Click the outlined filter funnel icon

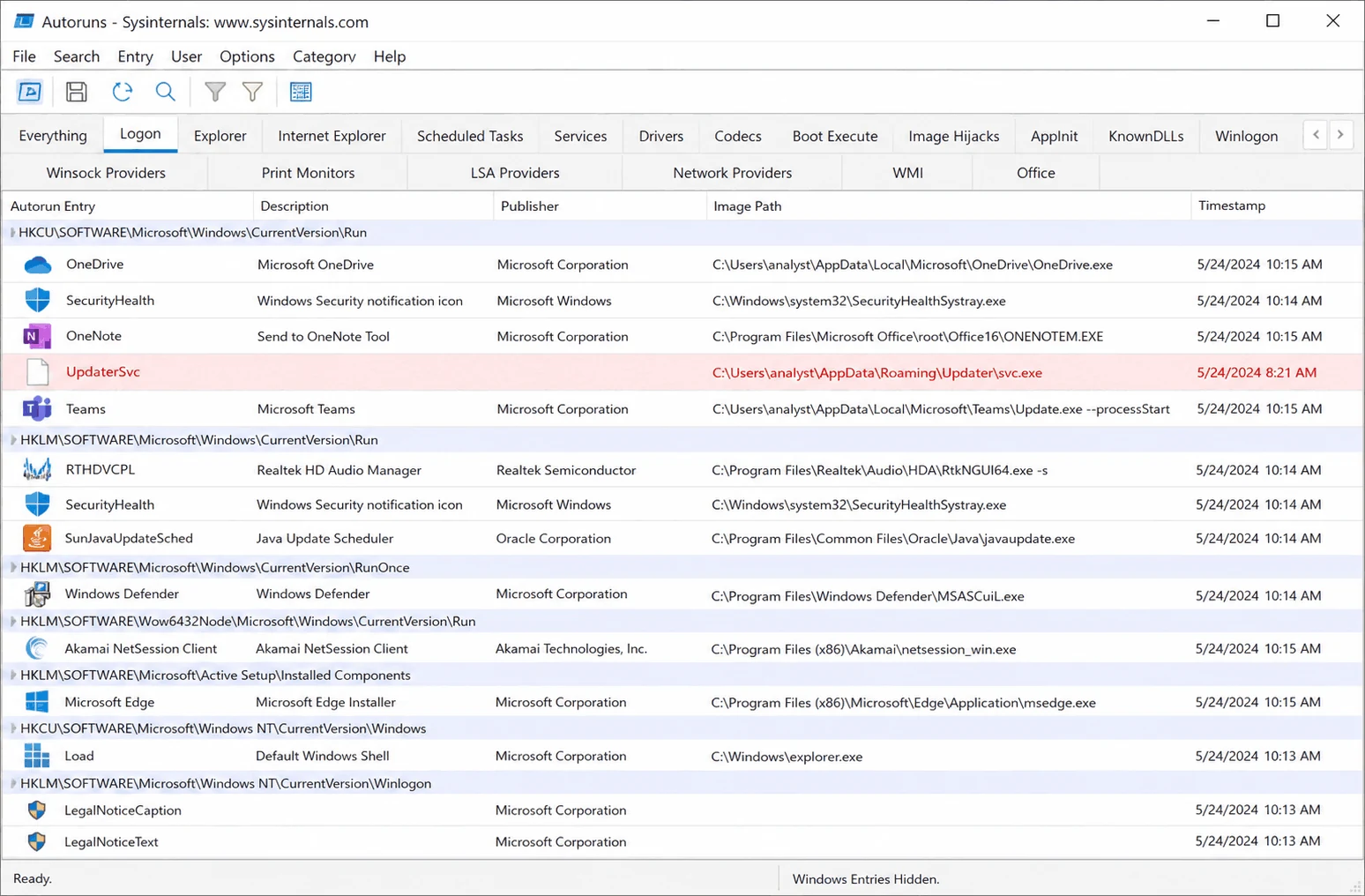pyautogui.click(x=252, y=92)
